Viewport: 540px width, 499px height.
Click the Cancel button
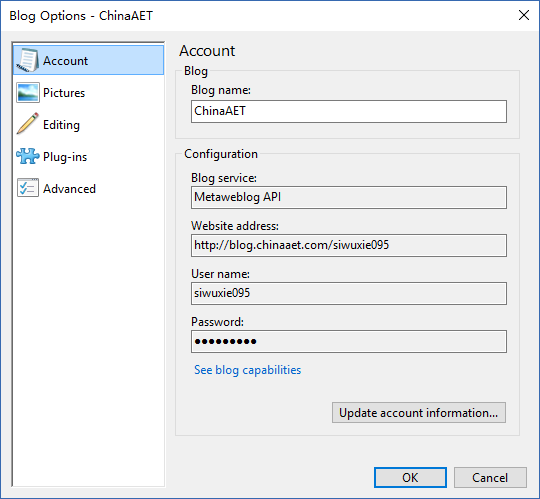(x=490, y=477)
